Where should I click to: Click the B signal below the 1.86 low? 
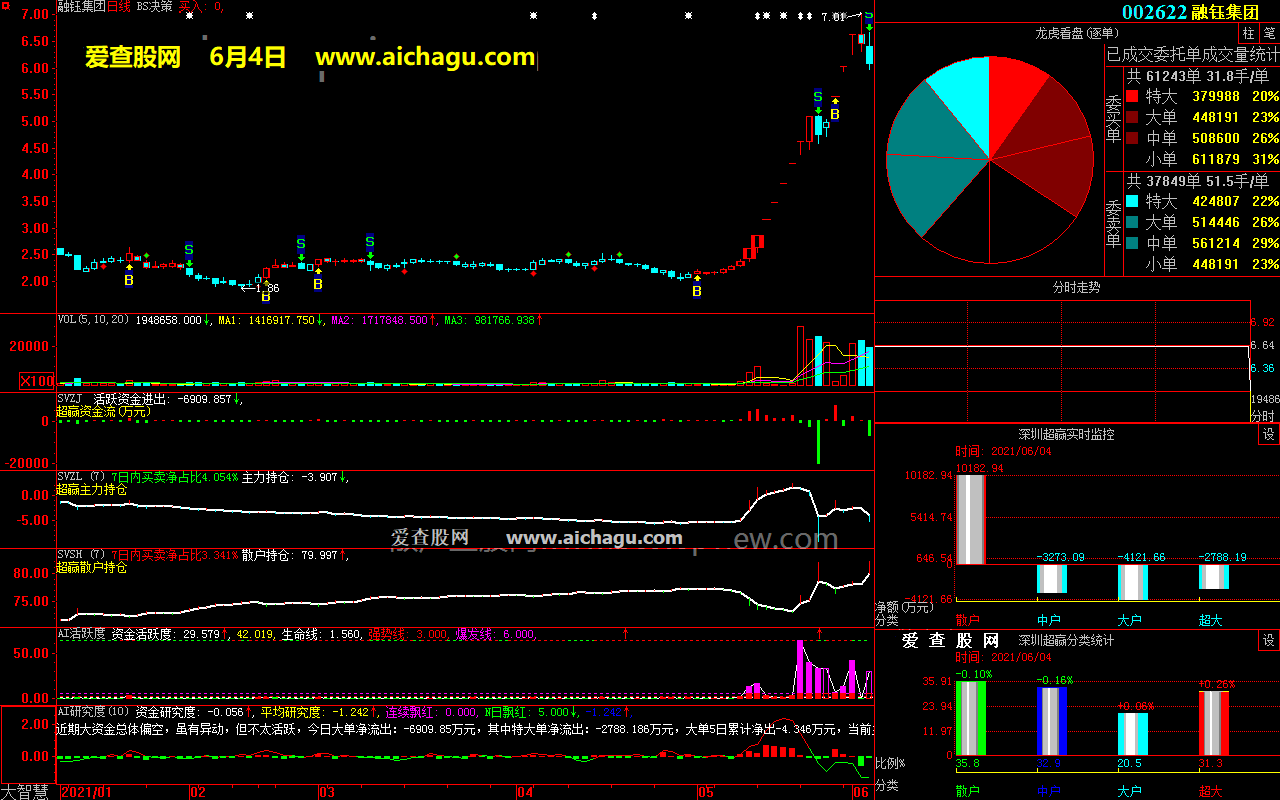pos(266,297)
